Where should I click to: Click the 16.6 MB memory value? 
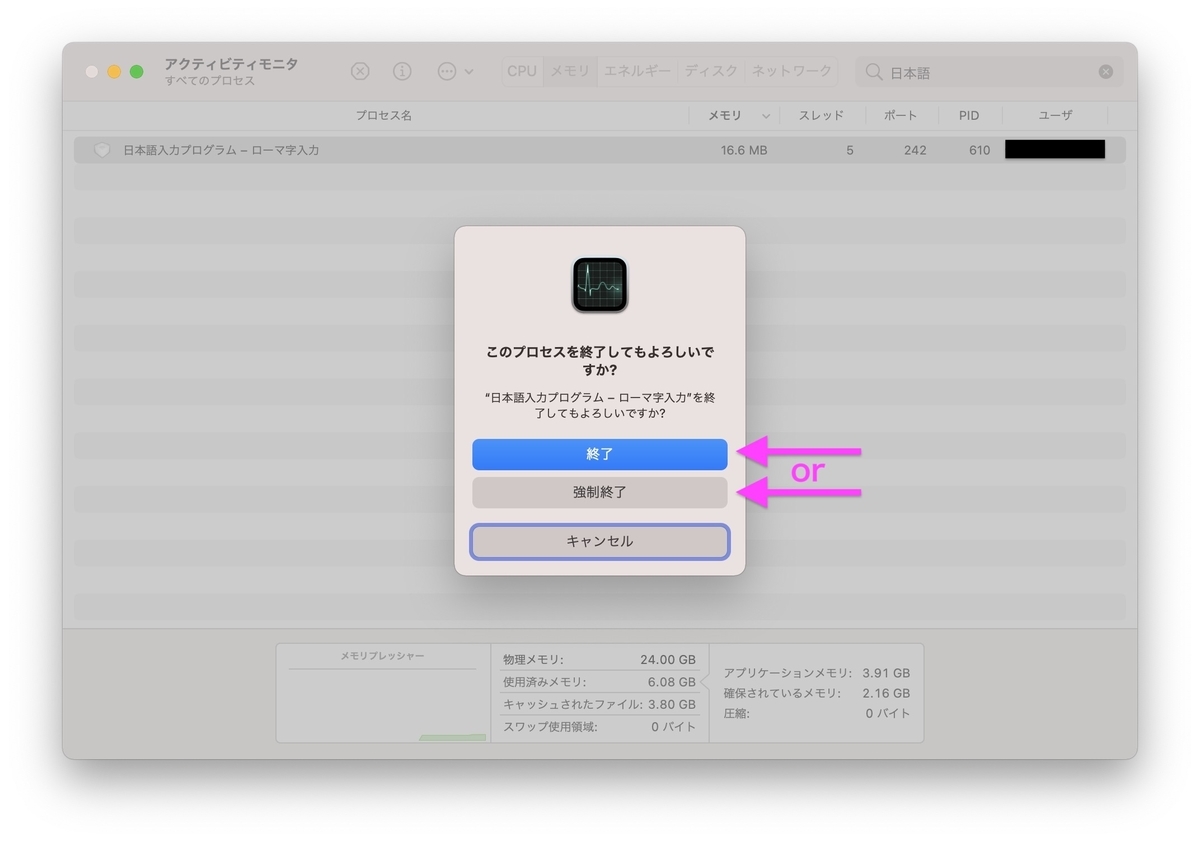click(744, 150)
